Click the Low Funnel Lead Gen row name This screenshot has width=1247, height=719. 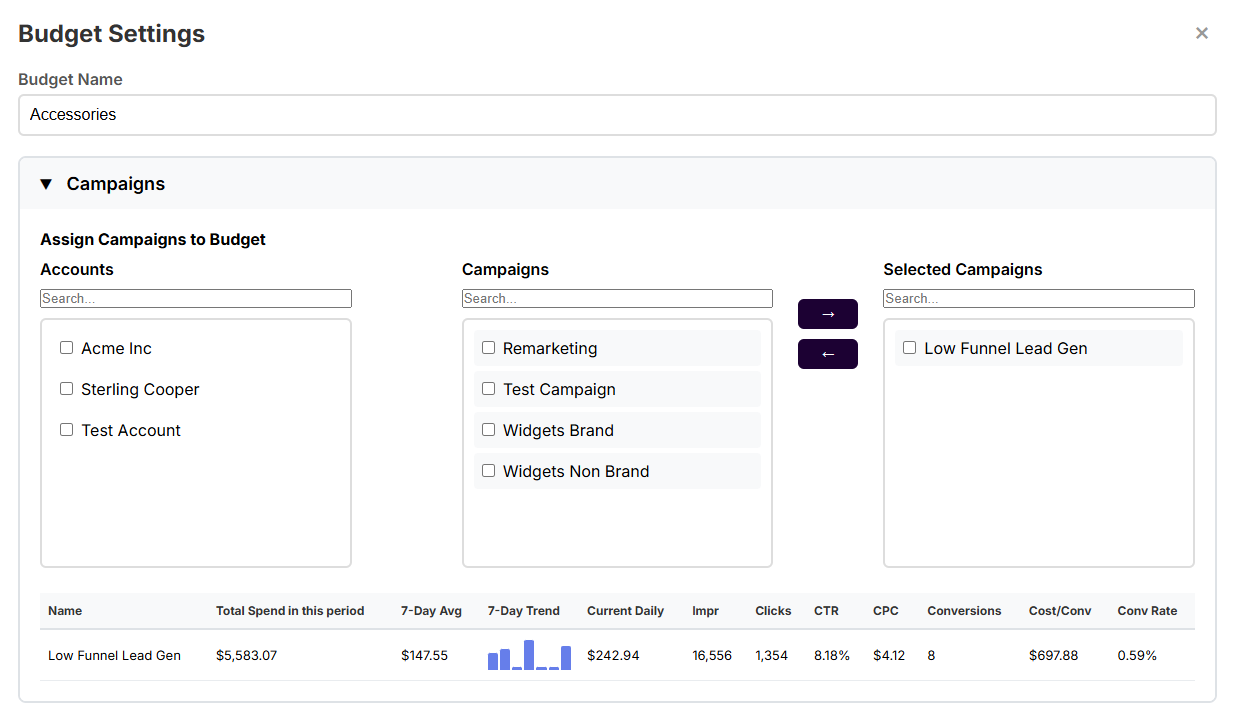[113, 655]
